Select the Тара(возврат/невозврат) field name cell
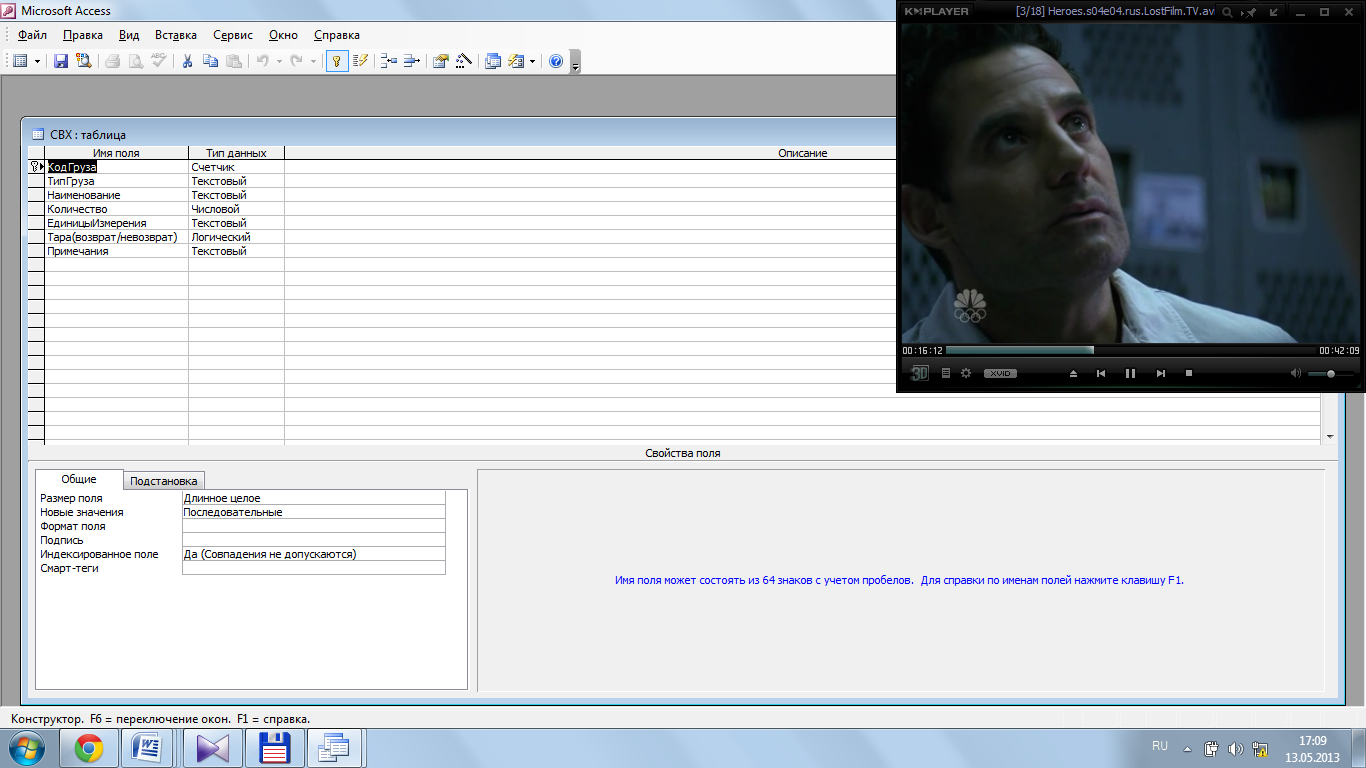Viewport: 1366px width, 768px height. (x=116, y=237)
